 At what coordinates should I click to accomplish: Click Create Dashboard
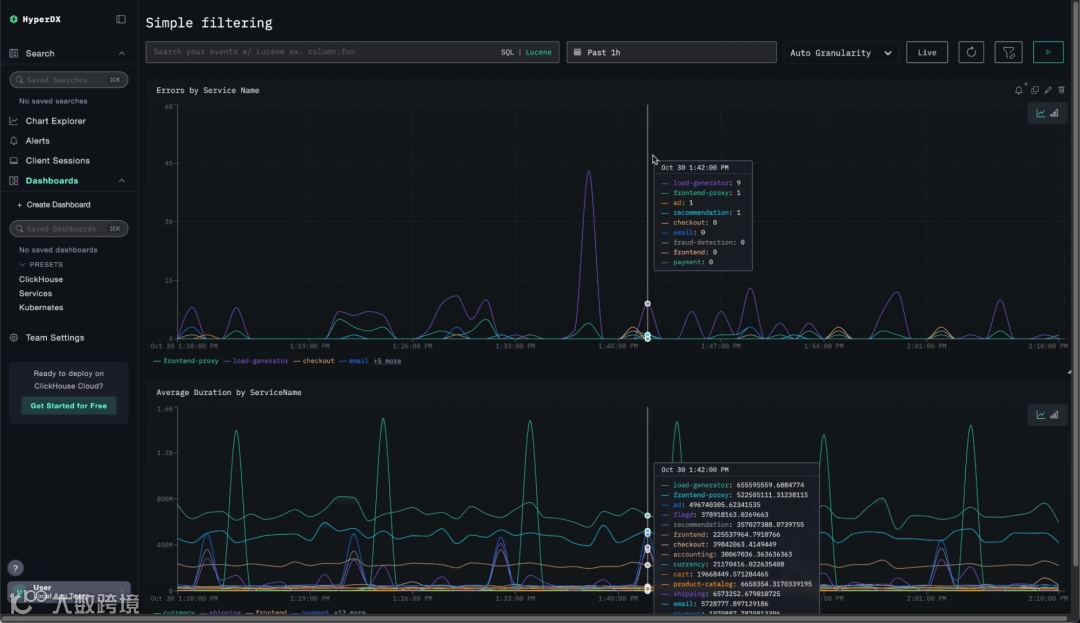click(54, 204)
